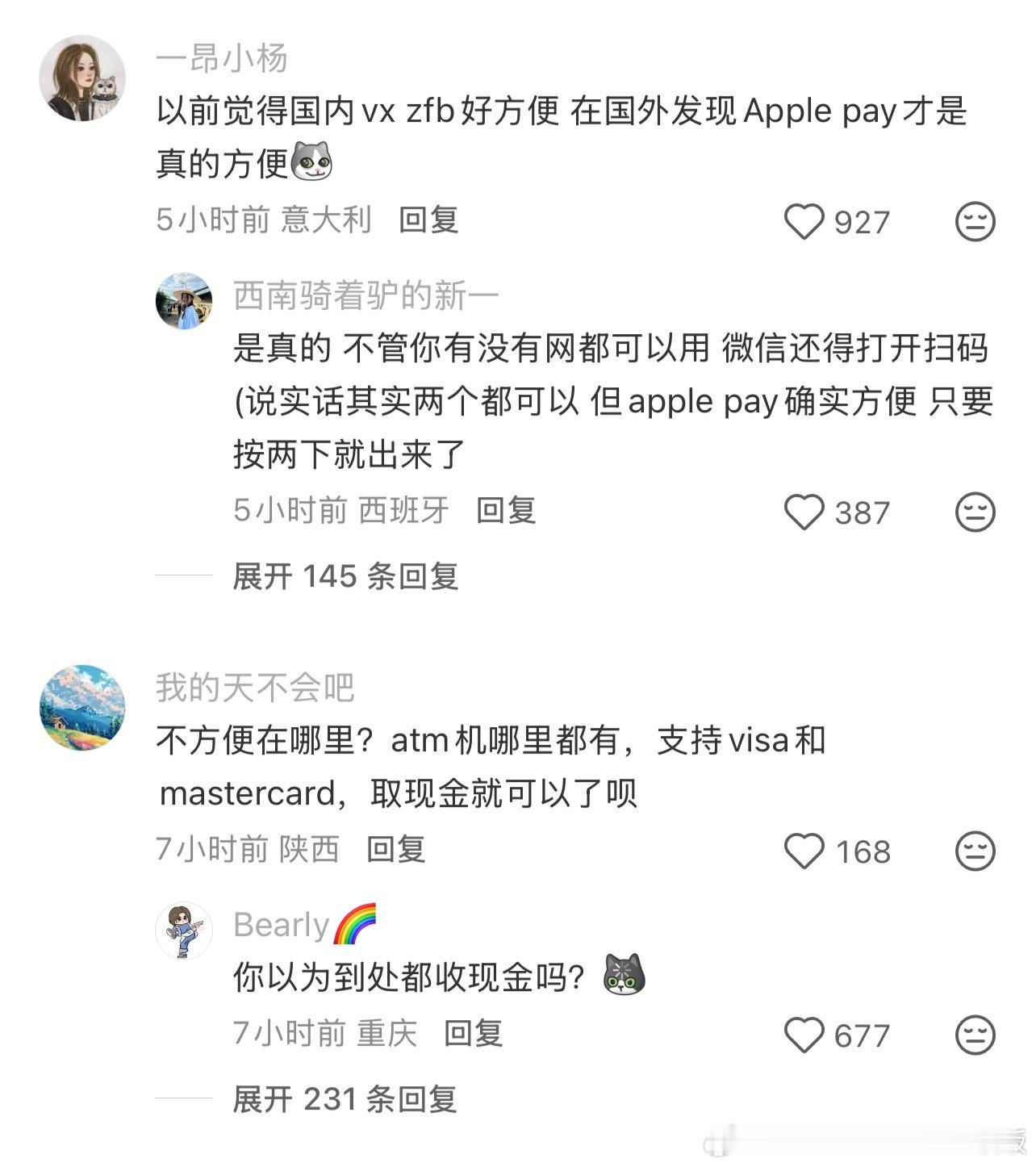The width and height of the screenshot is (1036, 1167).
Task: Open 我的天不会吧's landscape avatar
Action: click(82, 708)
